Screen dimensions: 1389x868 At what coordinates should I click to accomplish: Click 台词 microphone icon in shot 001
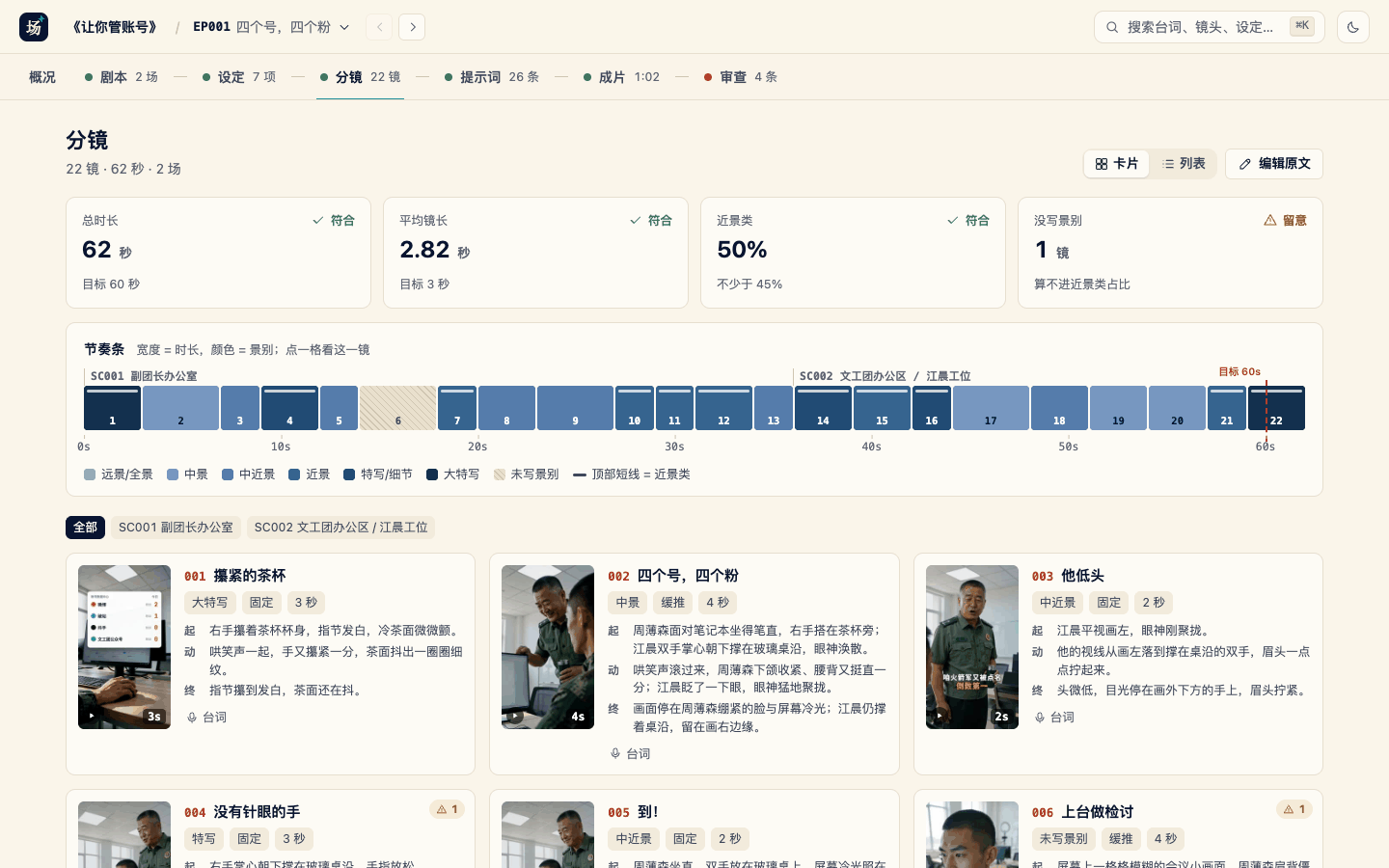[x=192, y=718]
